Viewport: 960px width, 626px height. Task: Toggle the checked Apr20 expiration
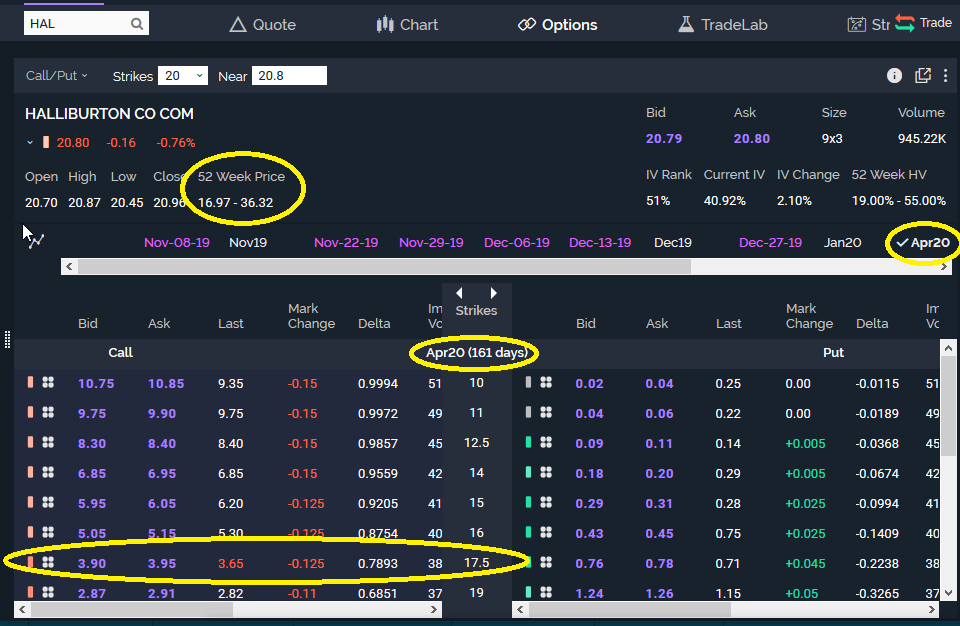tap(923, 243)
